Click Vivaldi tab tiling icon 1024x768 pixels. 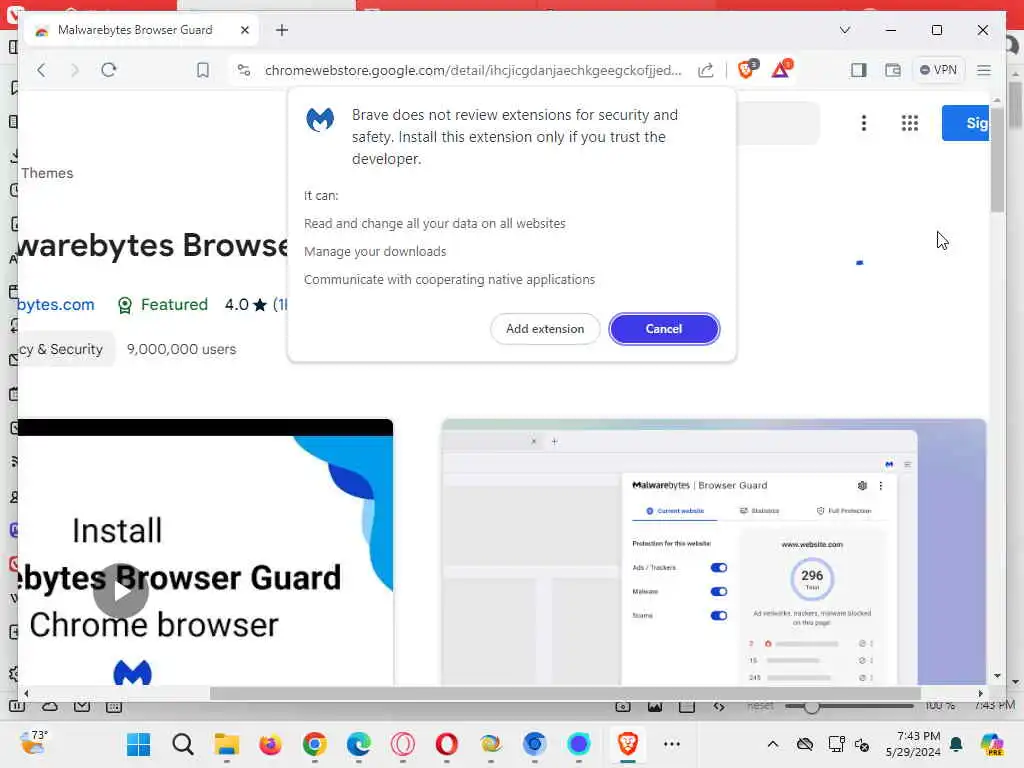point(687,707)
